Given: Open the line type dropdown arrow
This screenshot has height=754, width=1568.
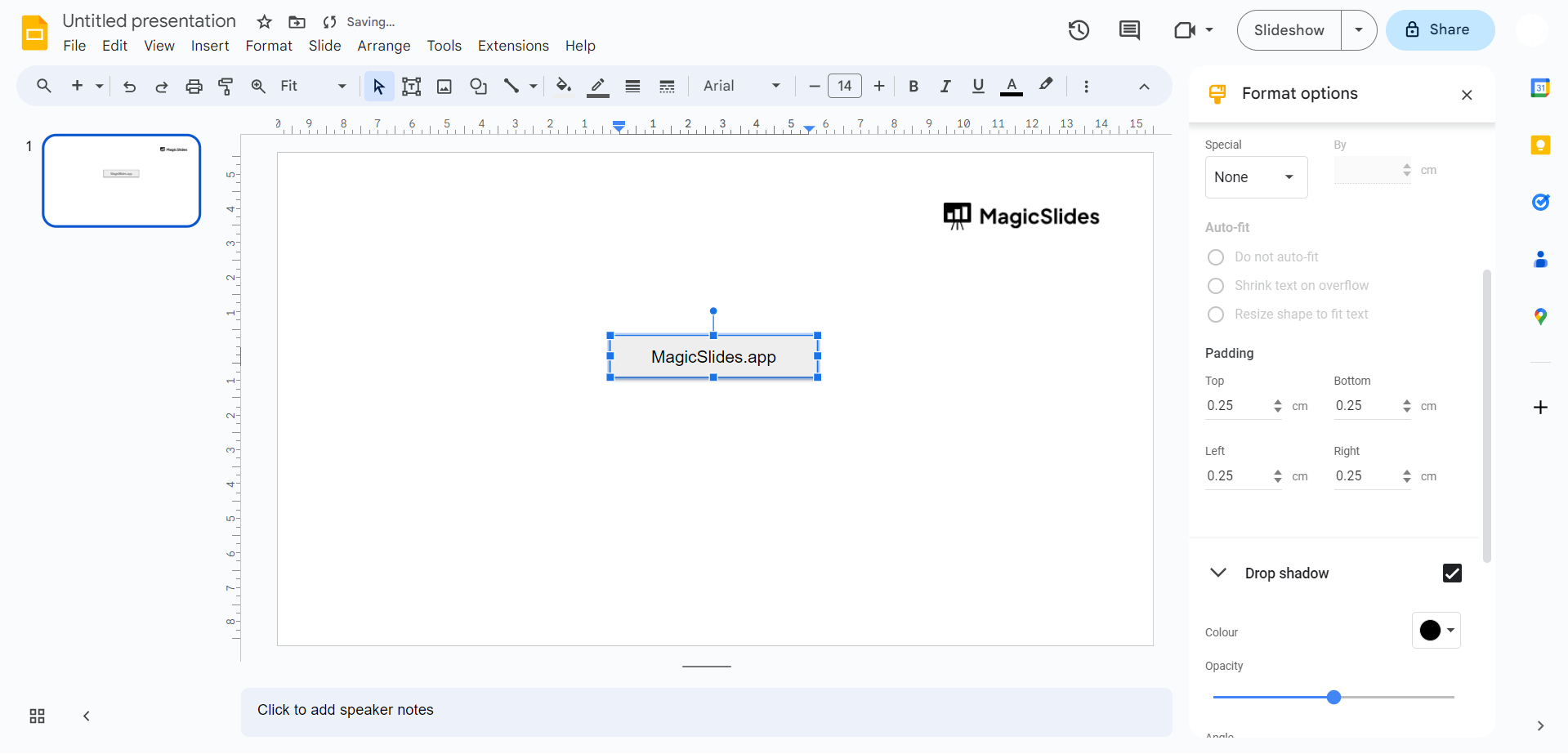Looking at the screenshot, I should pos(533,86).
